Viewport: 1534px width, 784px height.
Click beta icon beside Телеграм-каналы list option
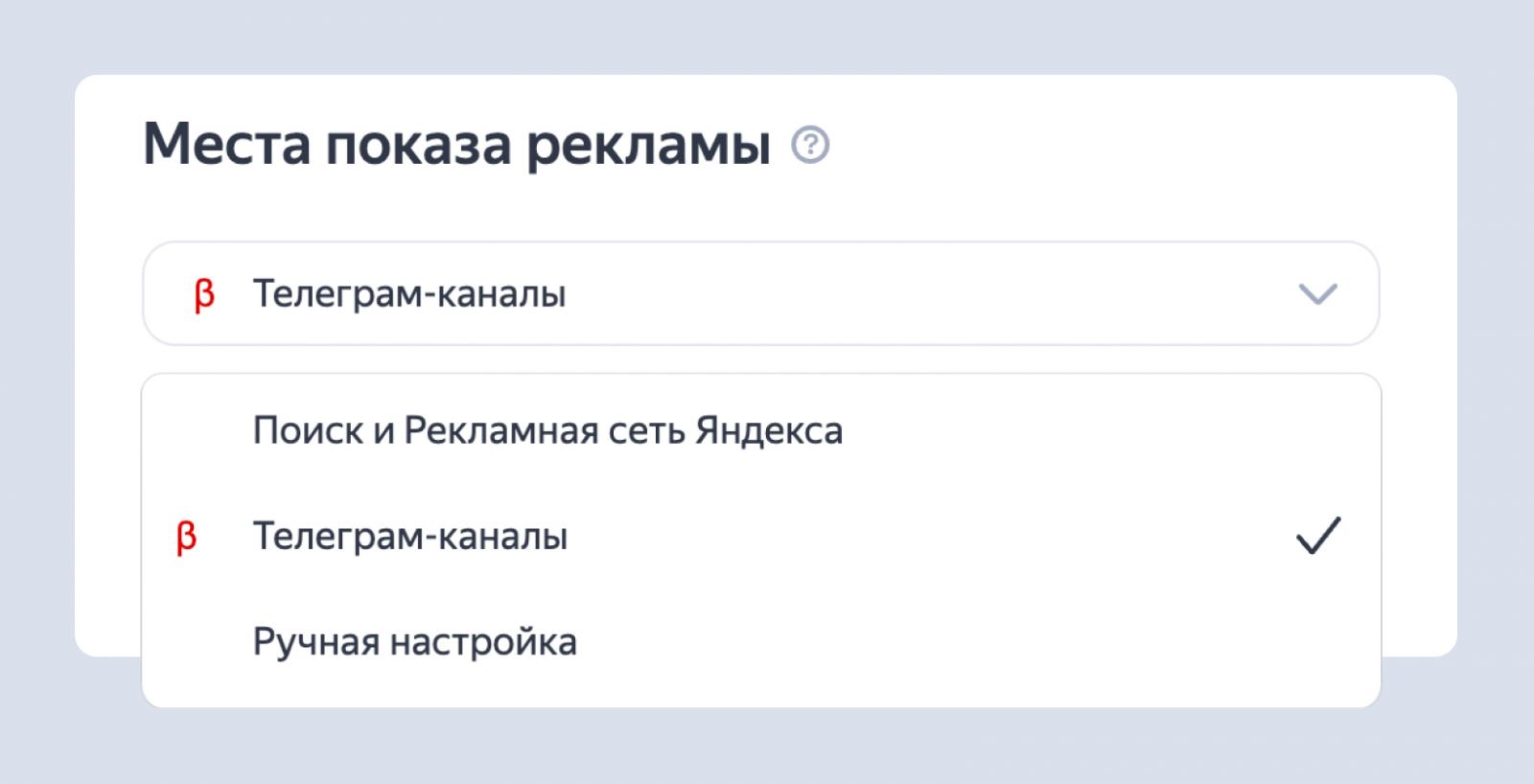click(x=187, y=537)
